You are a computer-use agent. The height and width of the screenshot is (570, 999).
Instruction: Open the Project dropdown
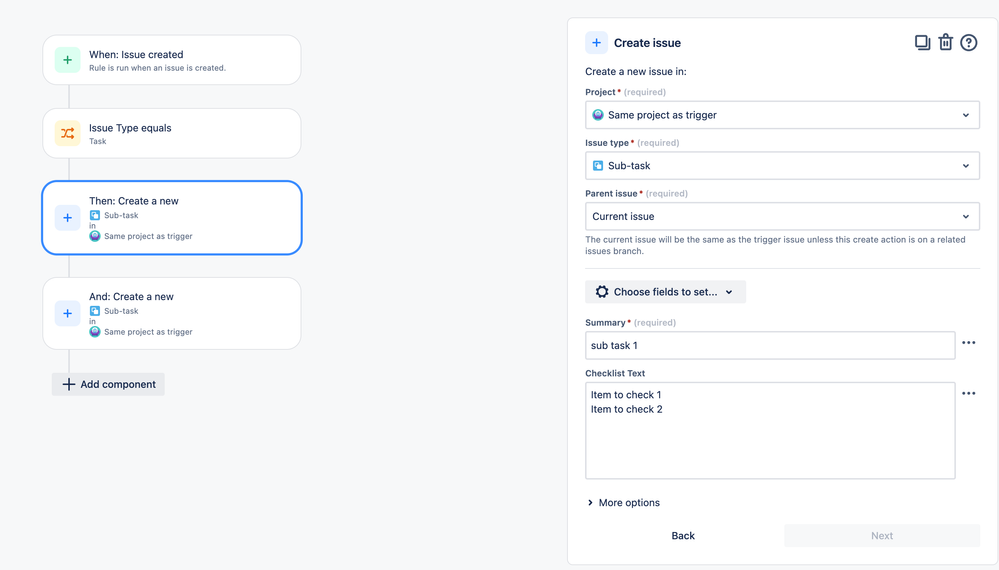(x=782, y=115)
